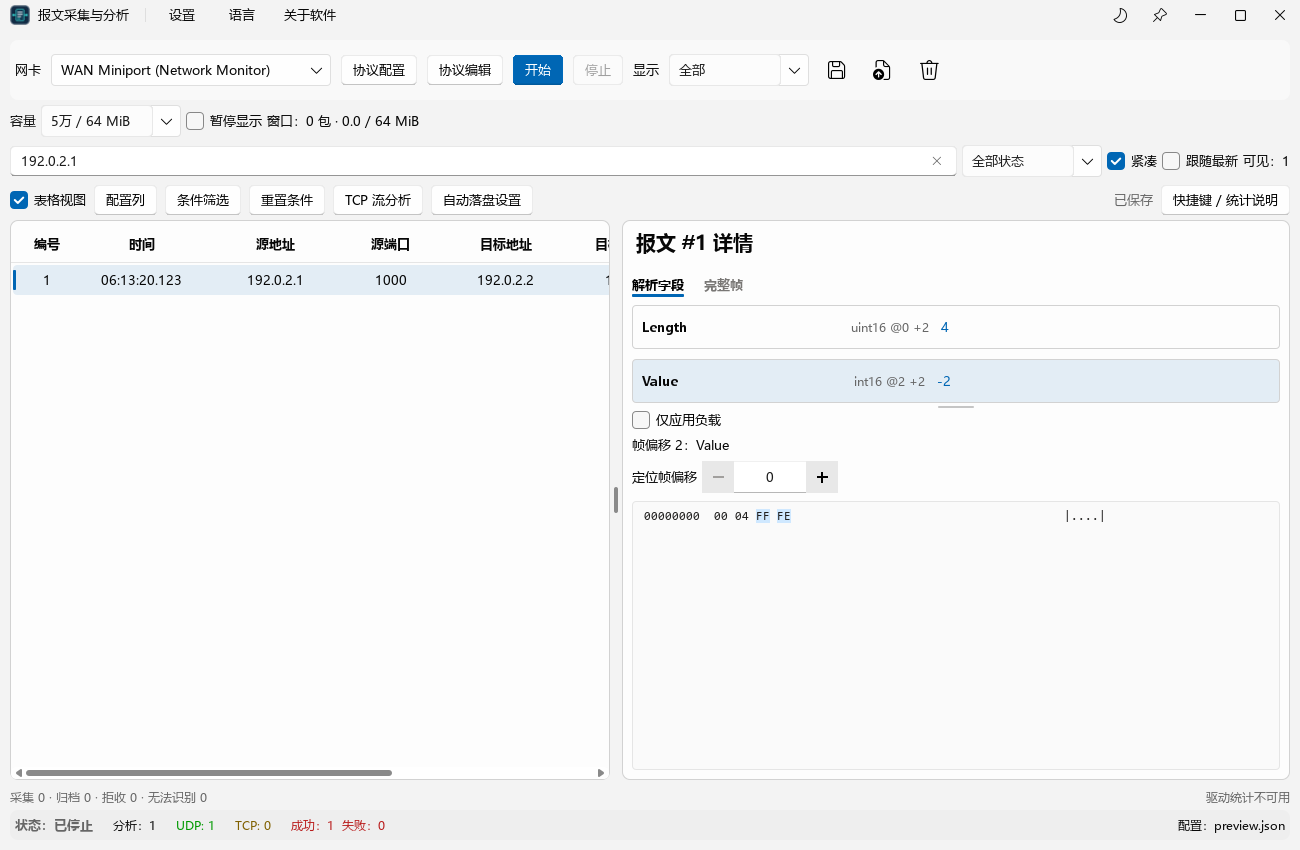
Task: Click the 重置条件 button
Action: (x=287, y=200)
